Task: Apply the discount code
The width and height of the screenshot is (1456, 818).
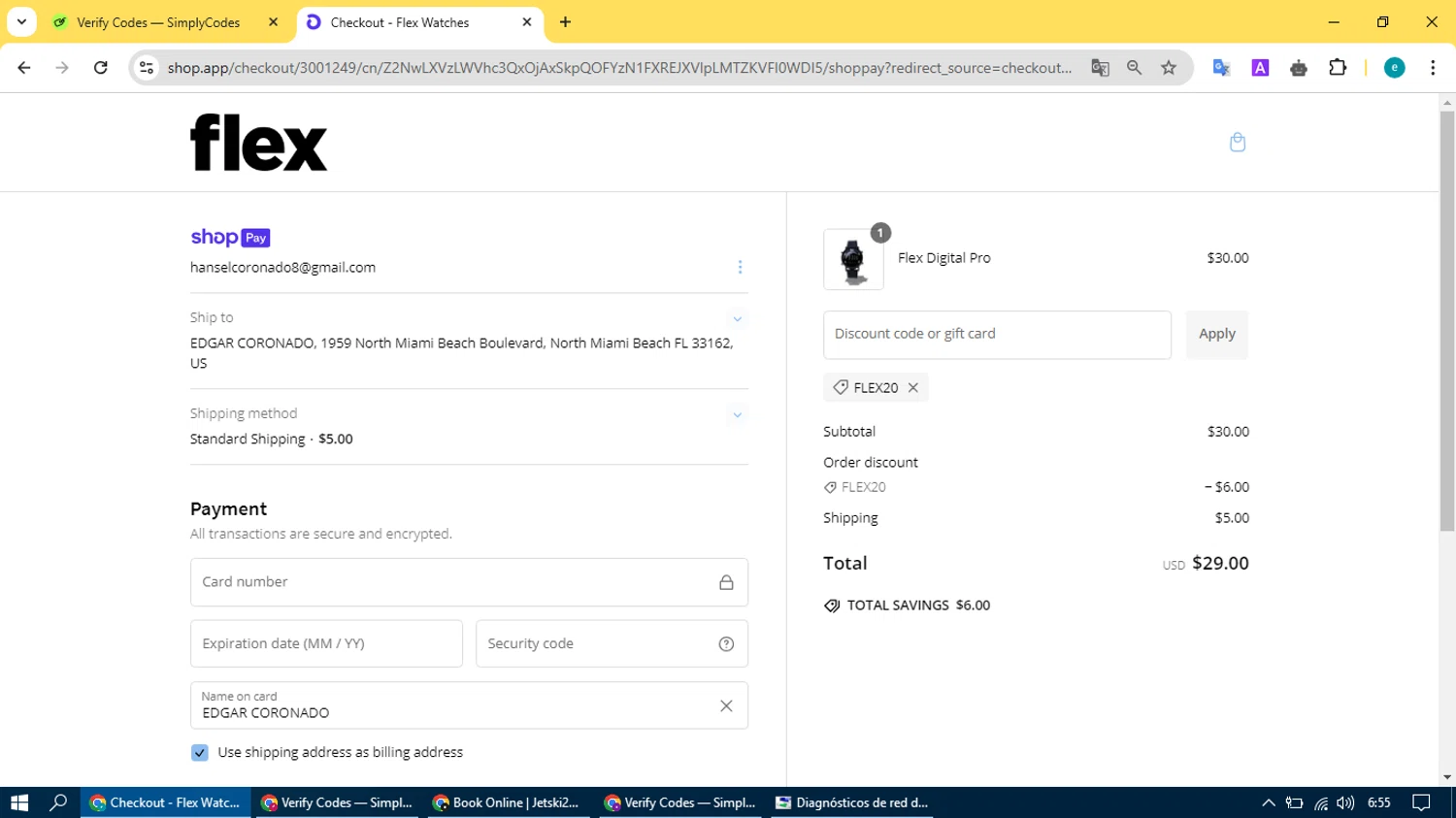Action: pyautogui.click(x=1217, y=335)
